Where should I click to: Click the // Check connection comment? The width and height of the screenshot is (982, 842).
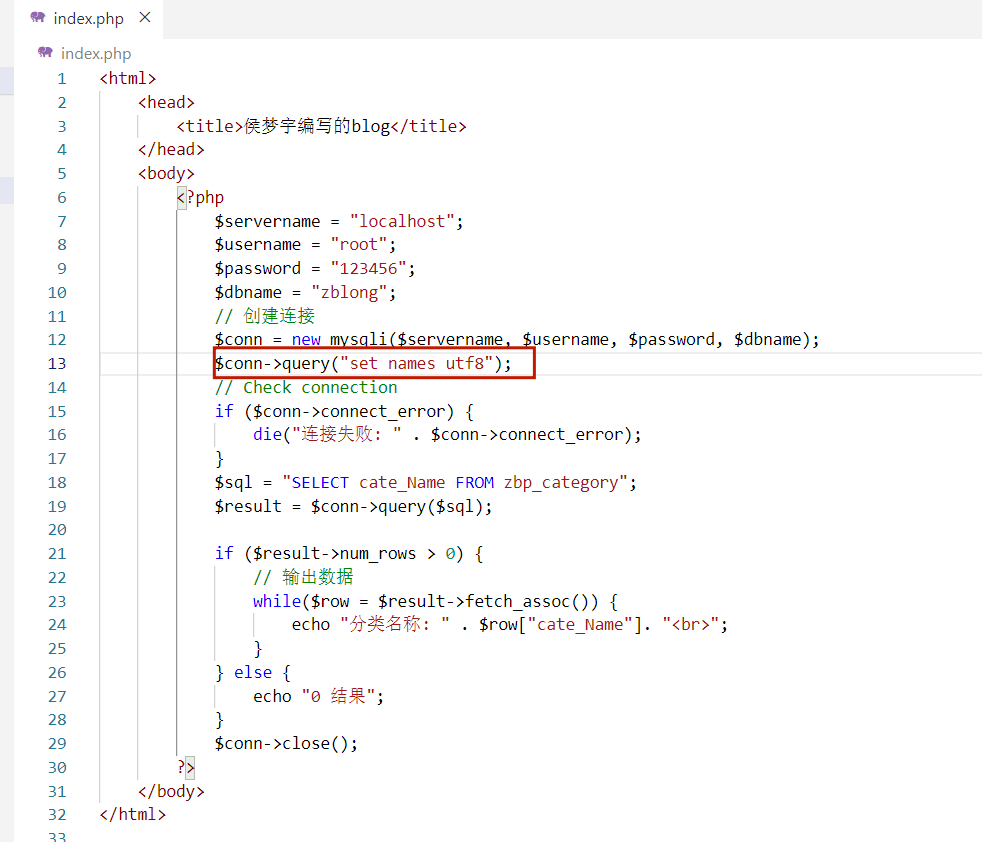[306, 388]
